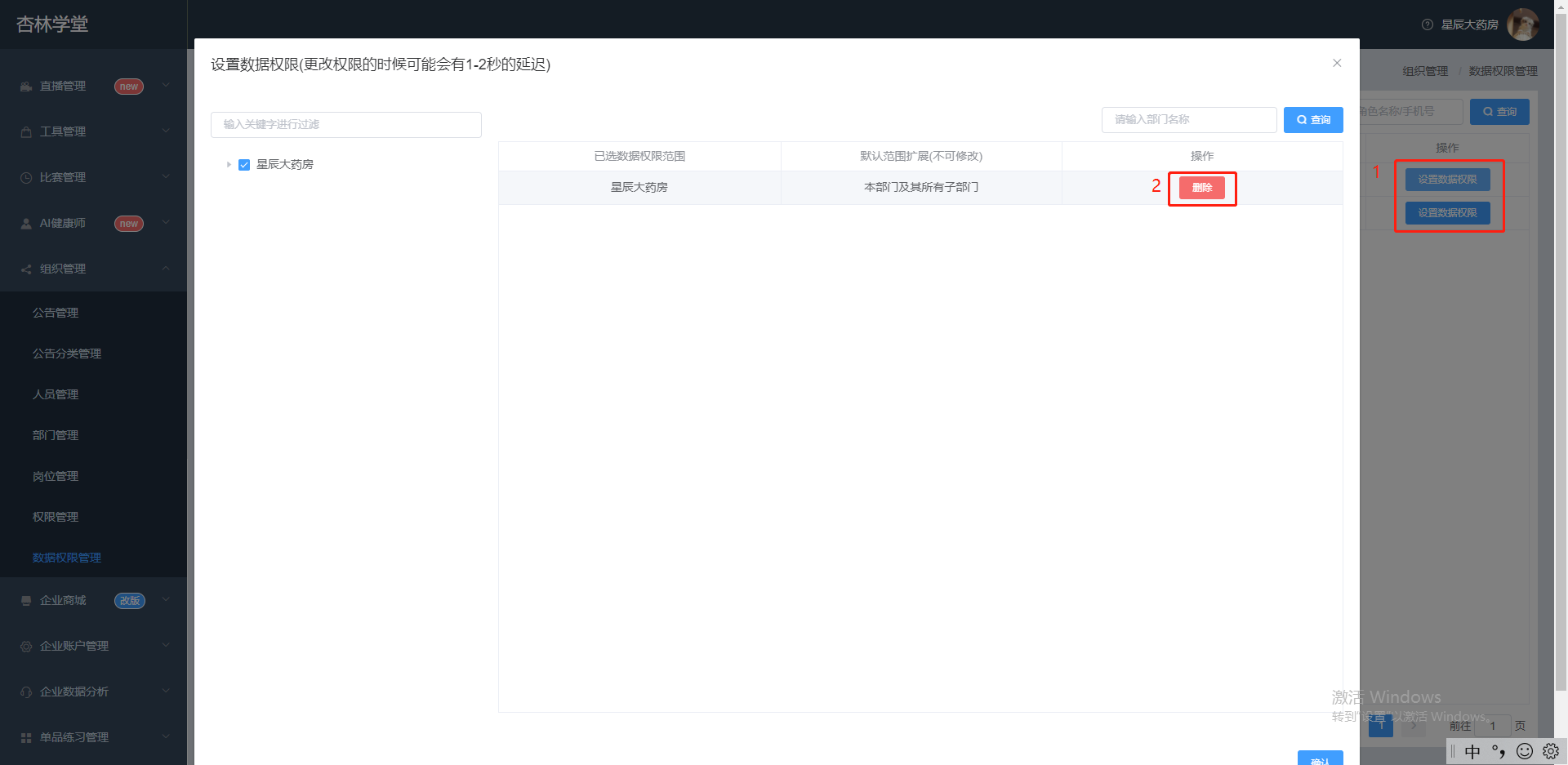
Task: Click the 单品练习管理 grid icon
Action: click(x=26, y=738)
